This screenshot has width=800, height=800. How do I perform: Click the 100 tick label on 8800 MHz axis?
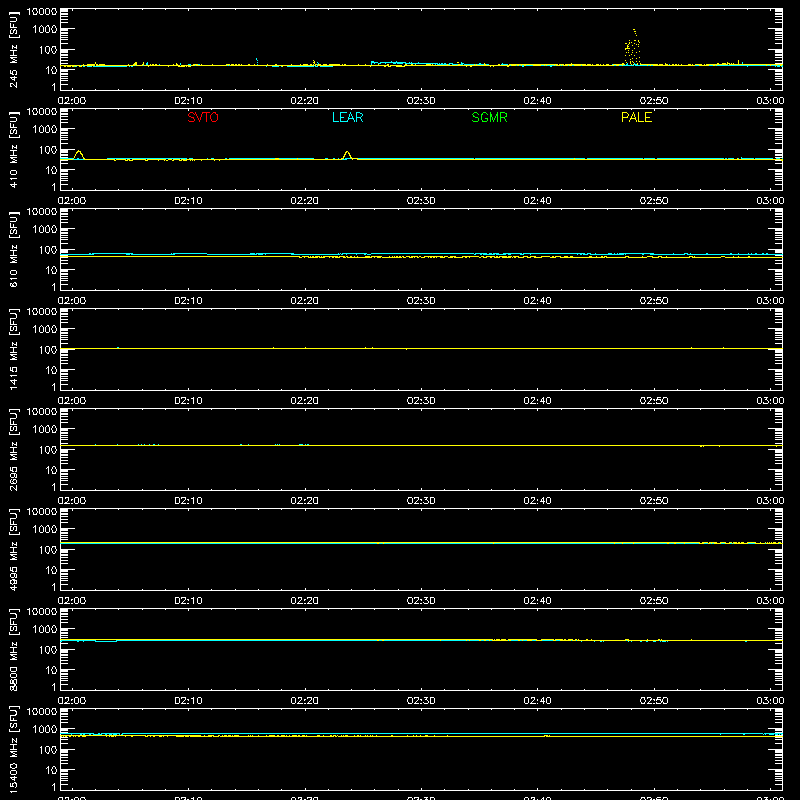tap(48, 650)
